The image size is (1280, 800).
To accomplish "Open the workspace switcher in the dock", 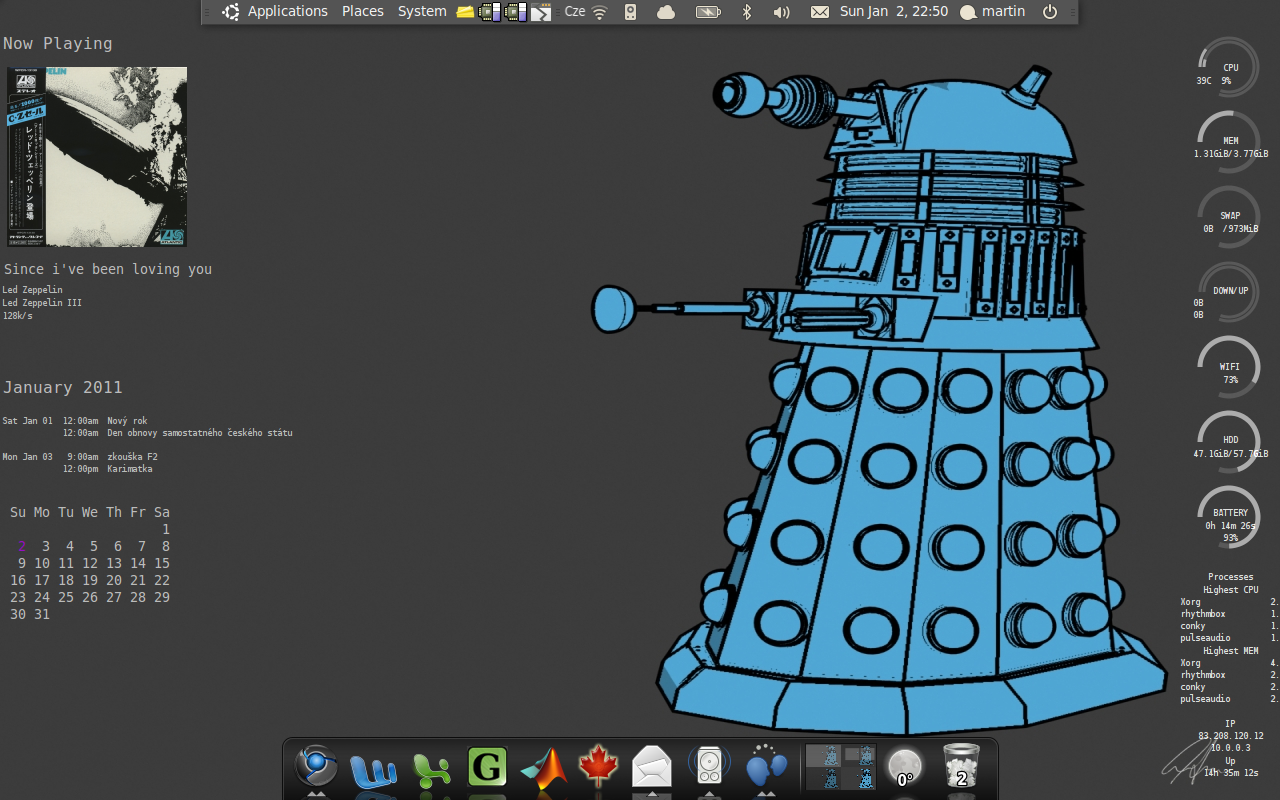I will pos(841,767).
